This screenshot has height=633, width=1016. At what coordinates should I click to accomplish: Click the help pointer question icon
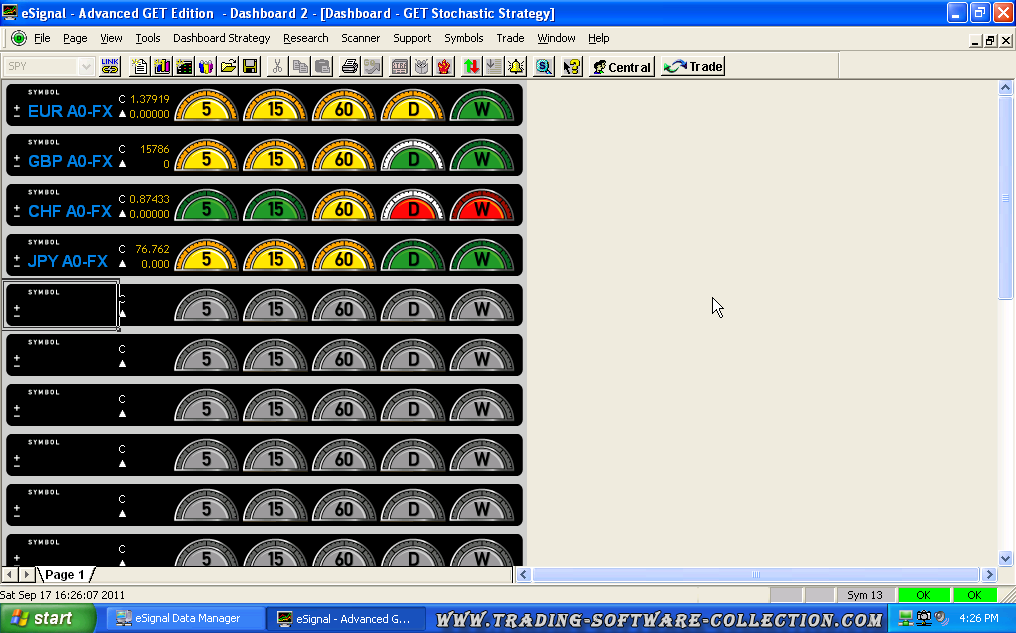(x=572, y=67)
